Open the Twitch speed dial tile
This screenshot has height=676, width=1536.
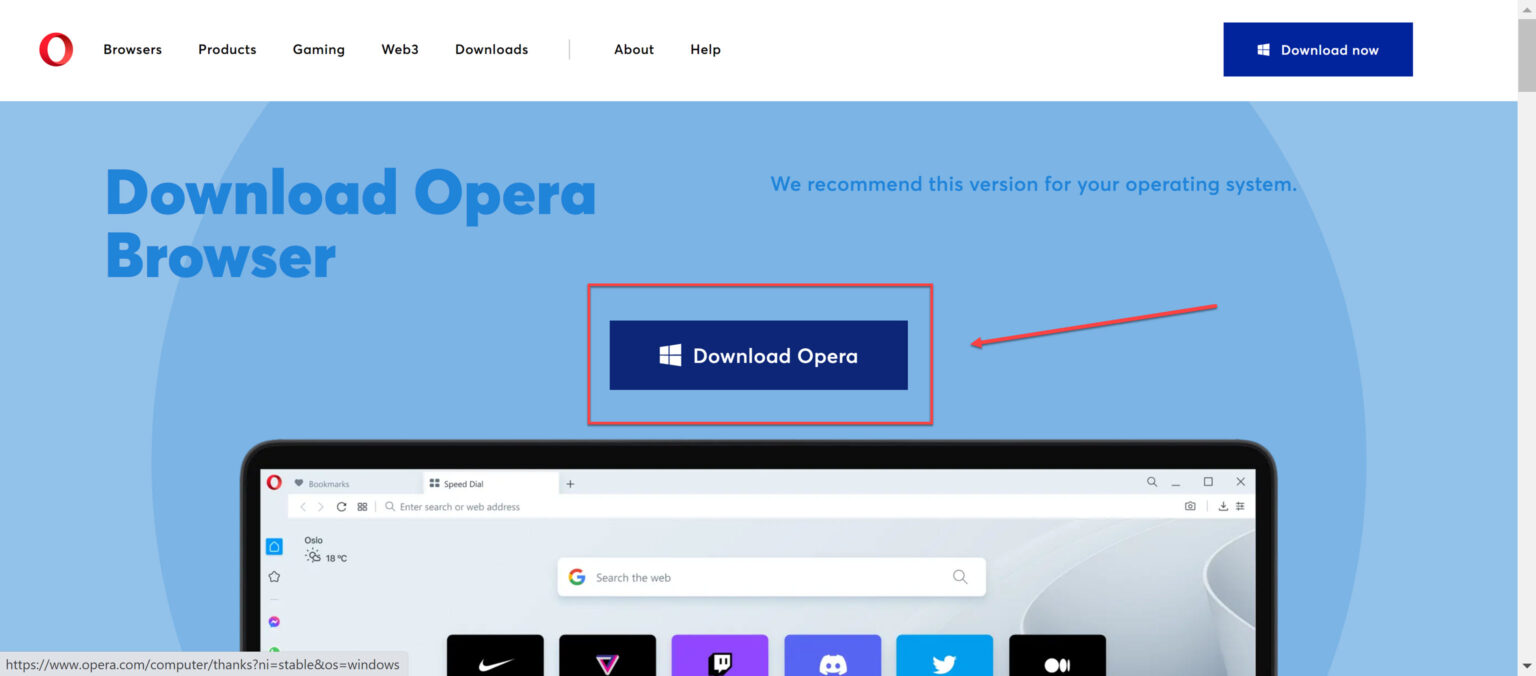coord(720,657)
